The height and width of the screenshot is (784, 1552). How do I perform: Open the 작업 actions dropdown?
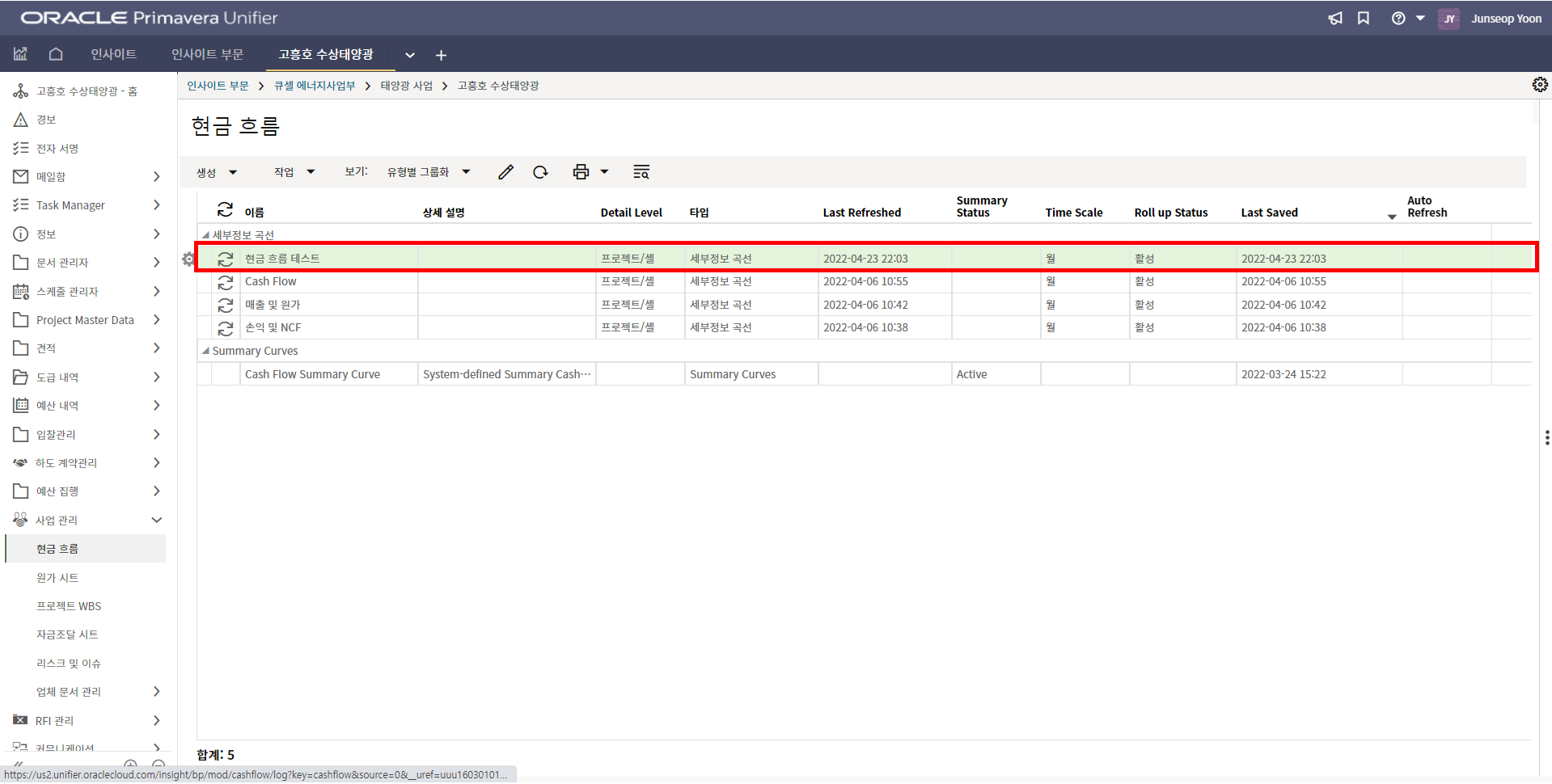(294, 172)
